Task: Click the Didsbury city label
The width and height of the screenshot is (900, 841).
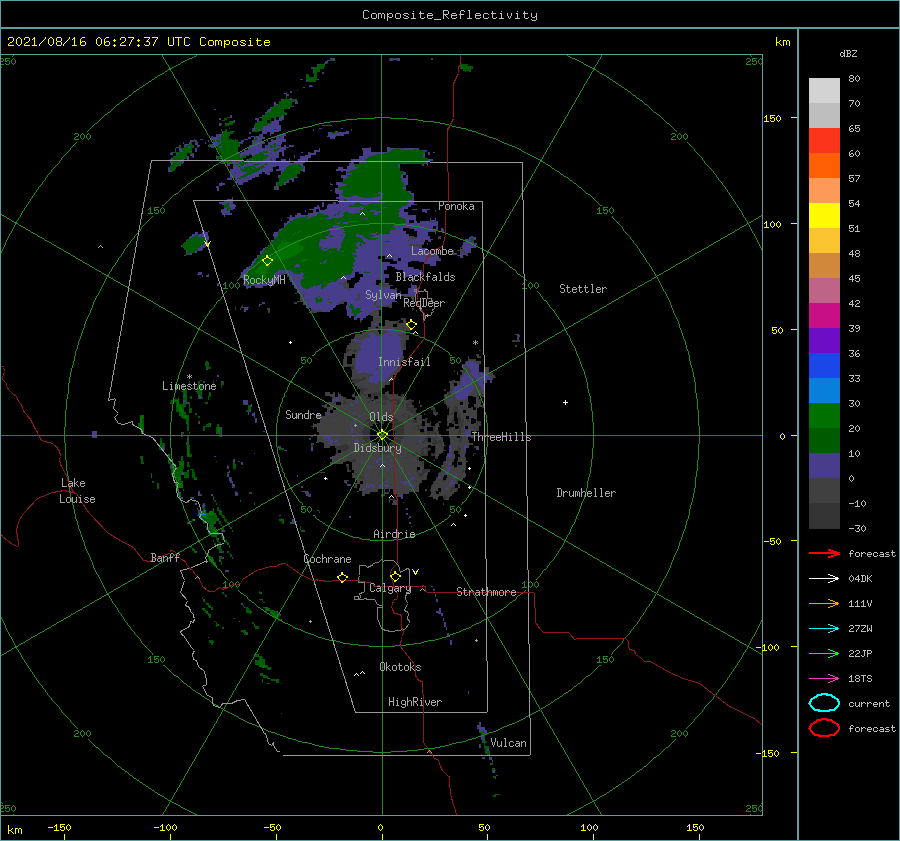Action: [x=377, y=448]
